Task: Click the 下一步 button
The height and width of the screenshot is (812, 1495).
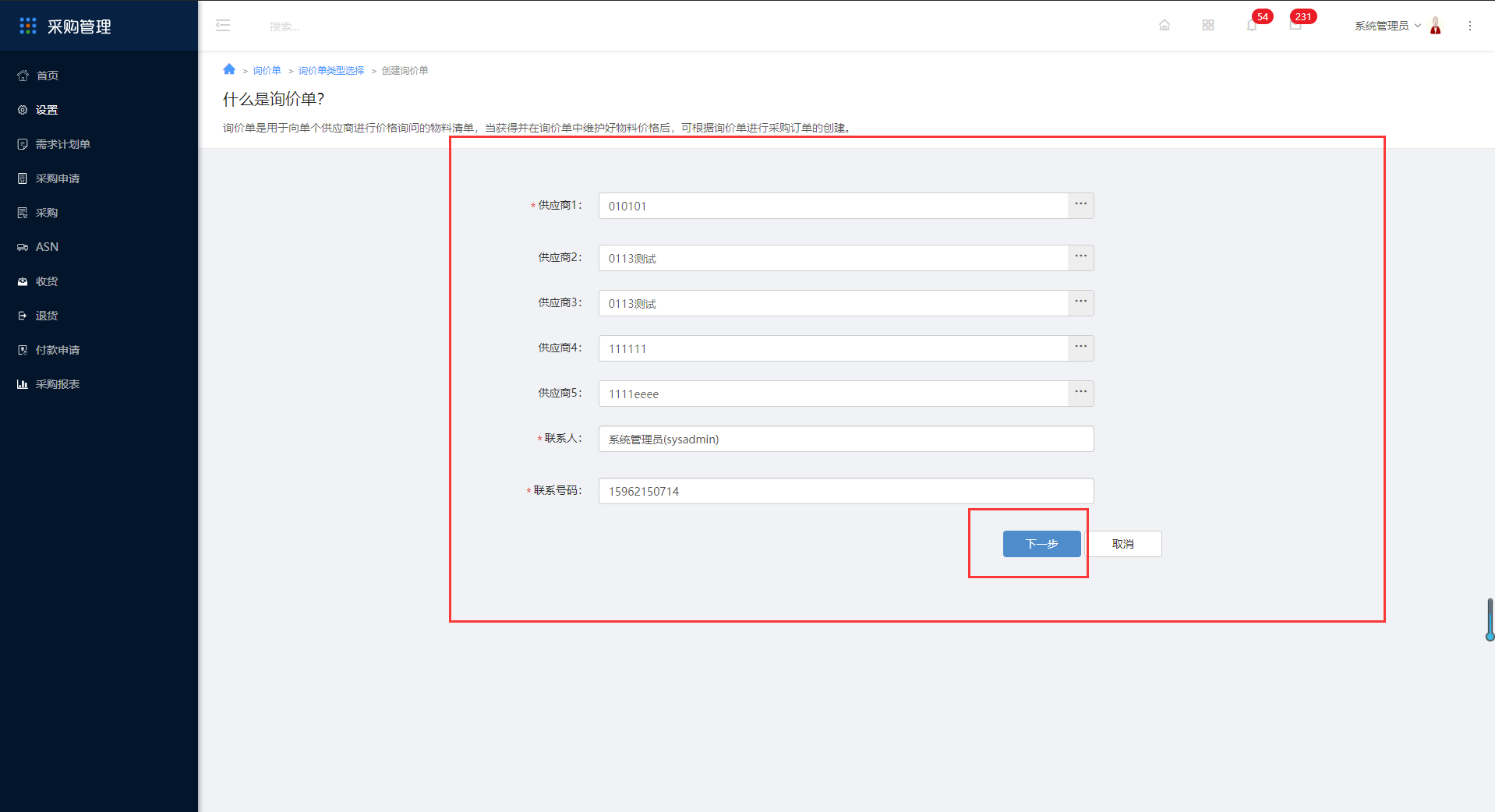Action: [1042, 544]
